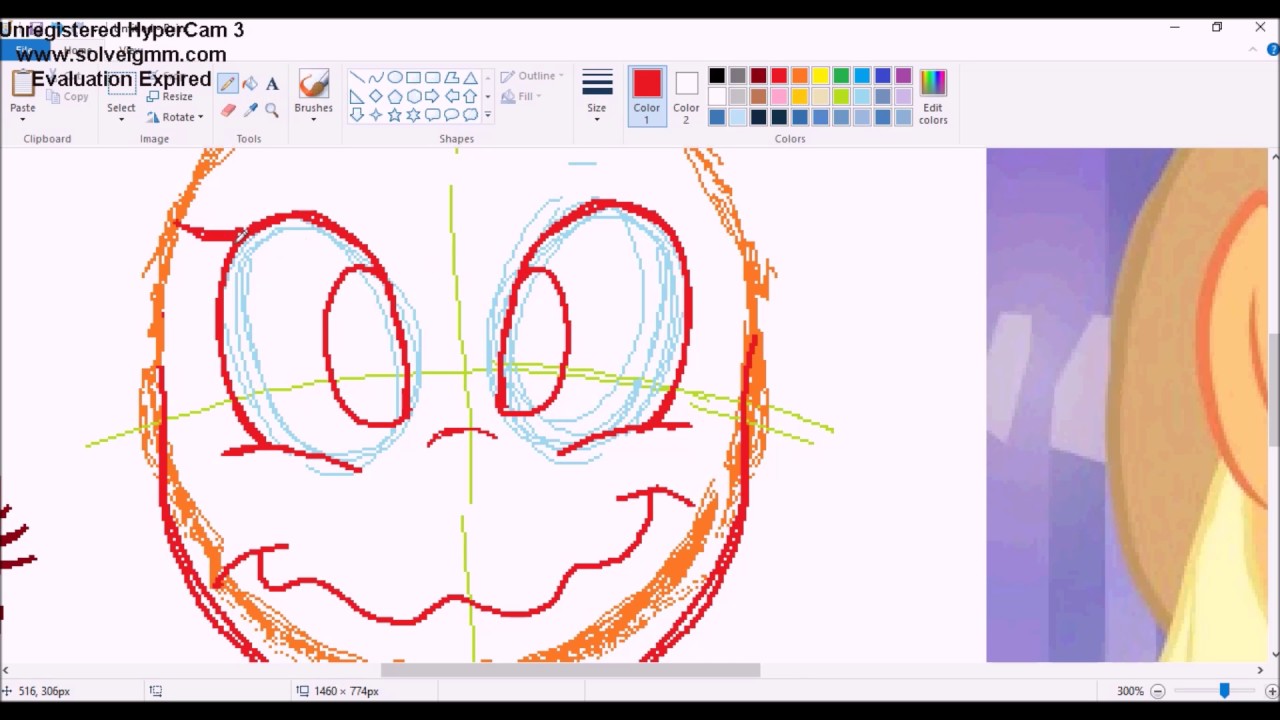Click the Resize button
The width and height of the screenshot is (1280, 720).
pos(169,97)
